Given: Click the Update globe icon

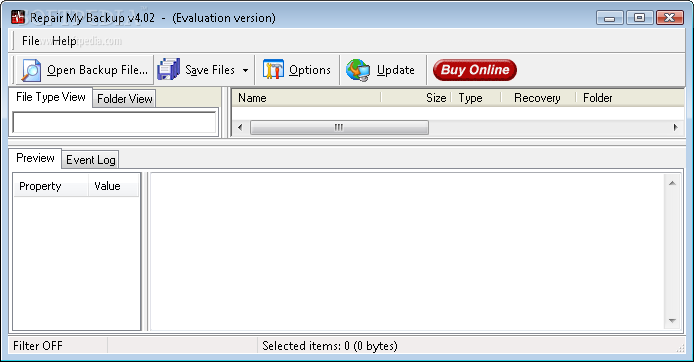Looking at the screenshot, I should tap(358, 70).
